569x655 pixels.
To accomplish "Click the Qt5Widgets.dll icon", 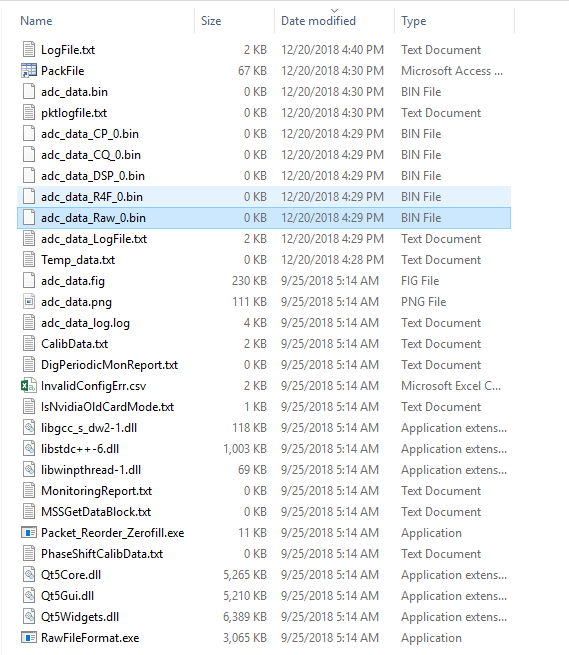I will [x=29, y=617].
